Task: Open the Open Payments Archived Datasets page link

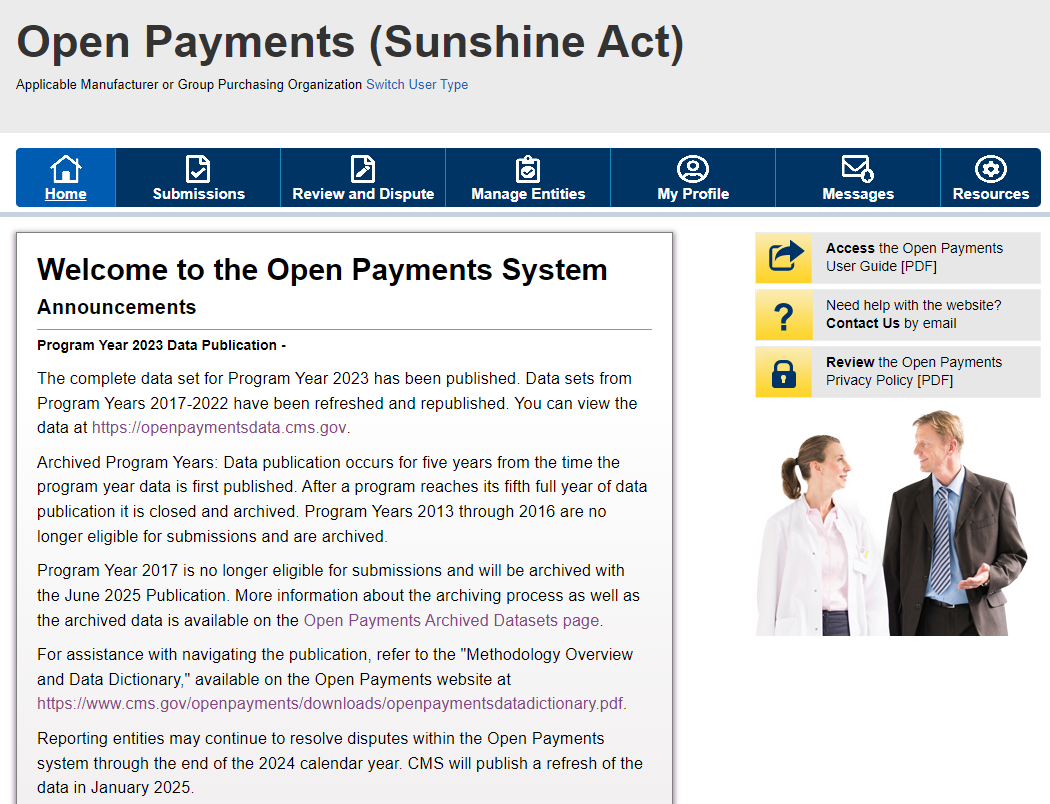Action: (451, 621)
